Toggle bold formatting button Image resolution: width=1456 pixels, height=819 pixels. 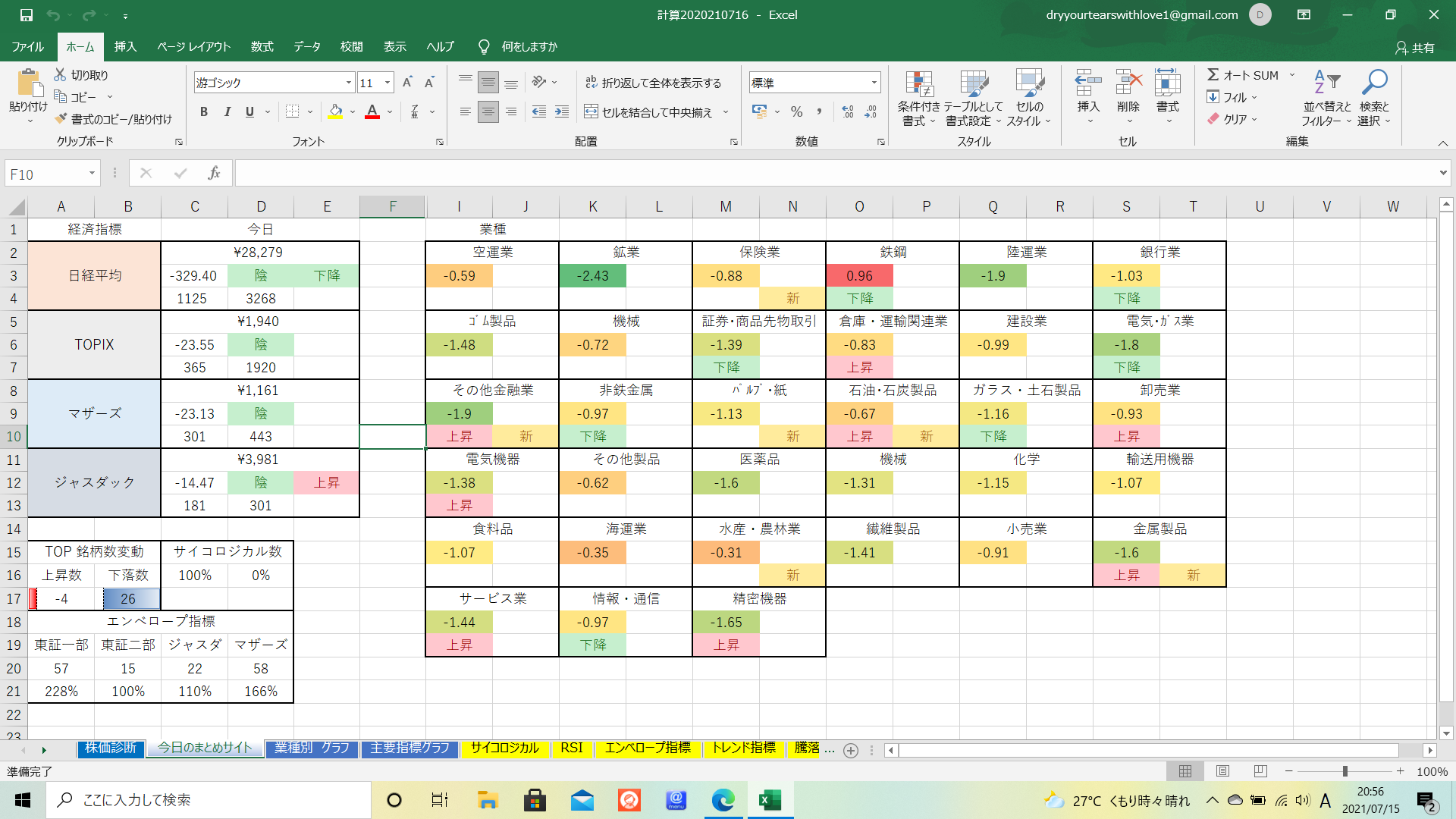coord(203,112)
